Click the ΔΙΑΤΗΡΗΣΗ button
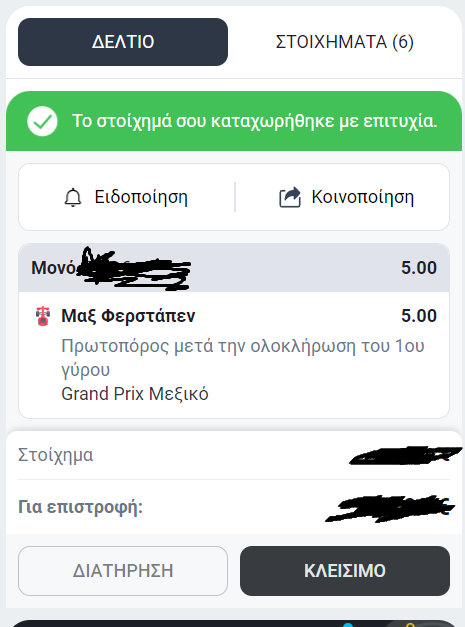Screen dimensions: 465x627 [123, 571]
